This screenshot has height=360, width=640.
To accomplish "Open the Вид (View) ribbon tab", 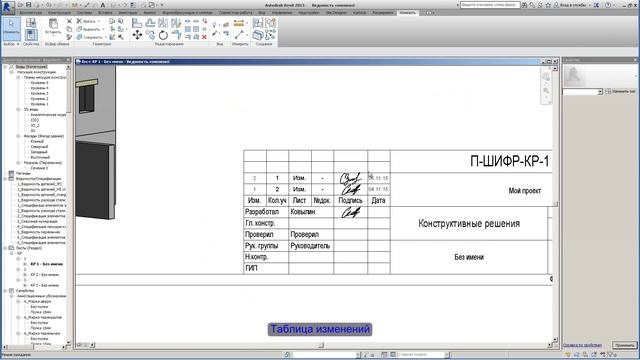I will [262, 13].
